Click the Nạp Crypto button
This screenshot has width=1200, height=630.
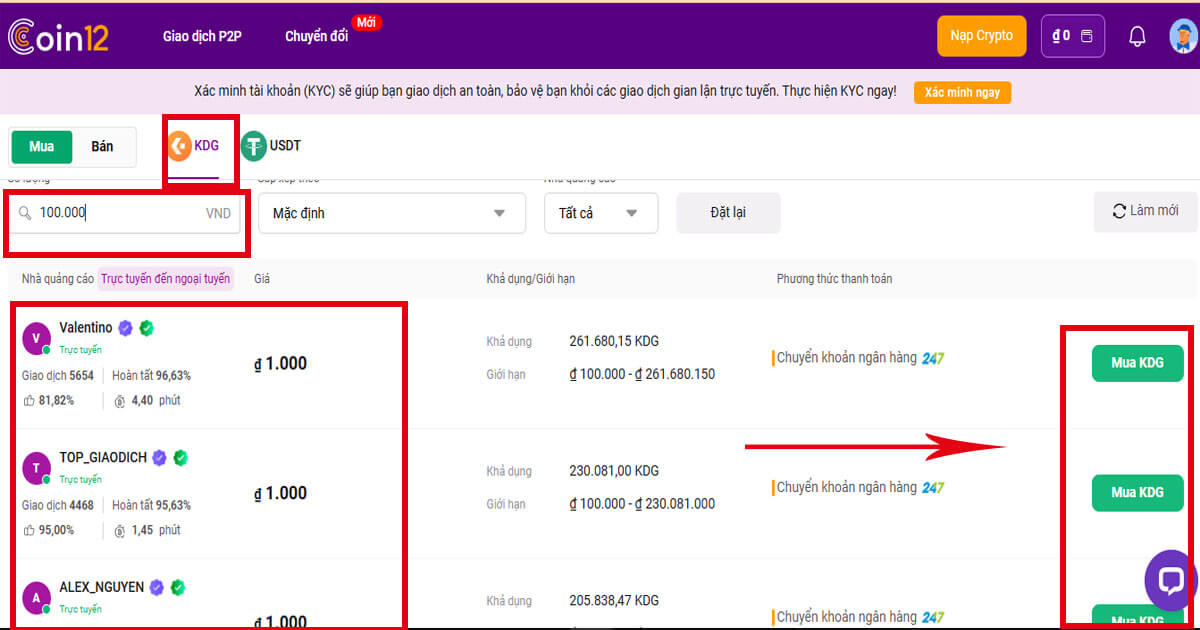tap(981, 36)
